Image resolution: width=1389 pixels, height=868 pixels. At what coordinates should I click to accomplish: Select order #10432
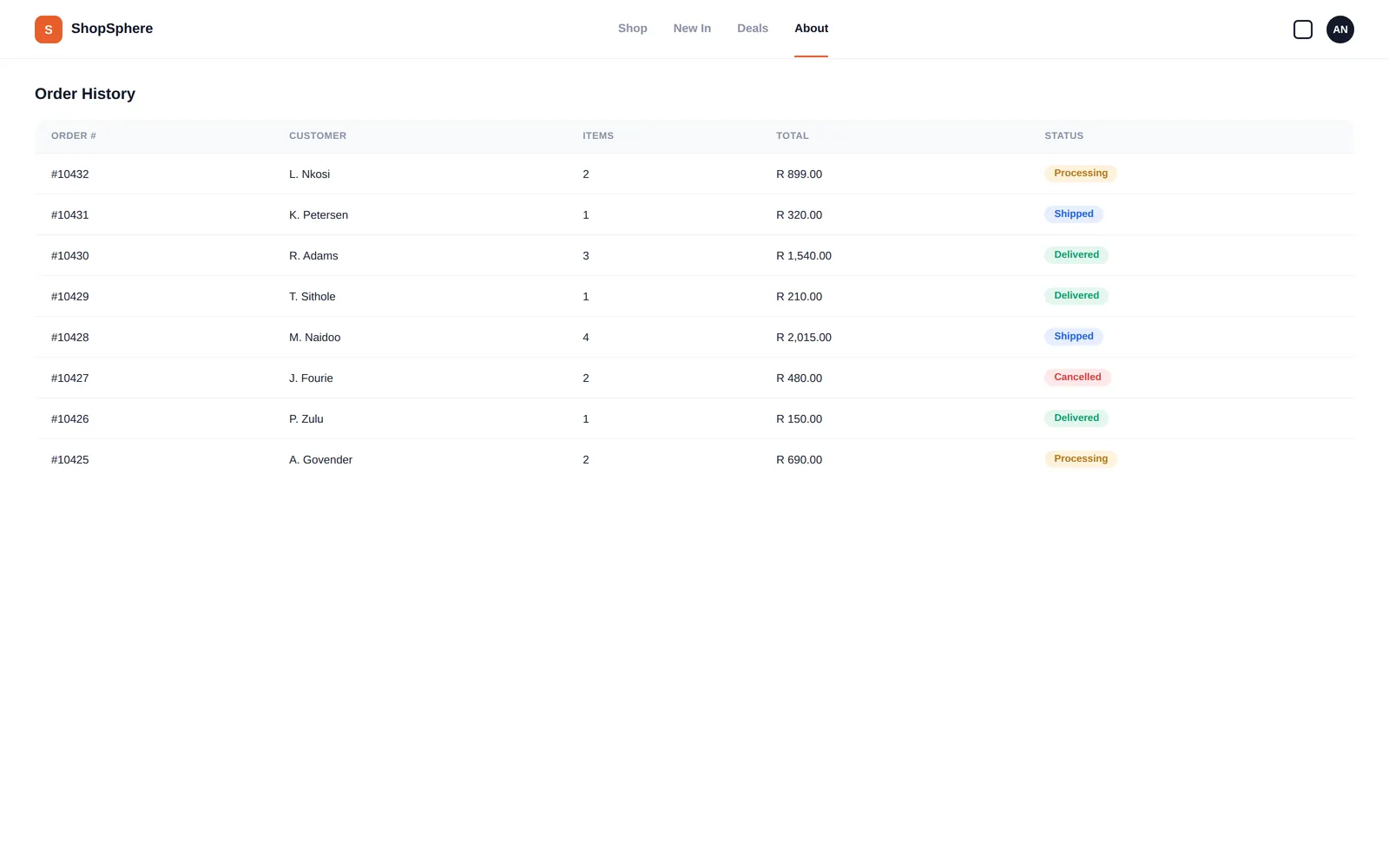[x=69, y=174]
